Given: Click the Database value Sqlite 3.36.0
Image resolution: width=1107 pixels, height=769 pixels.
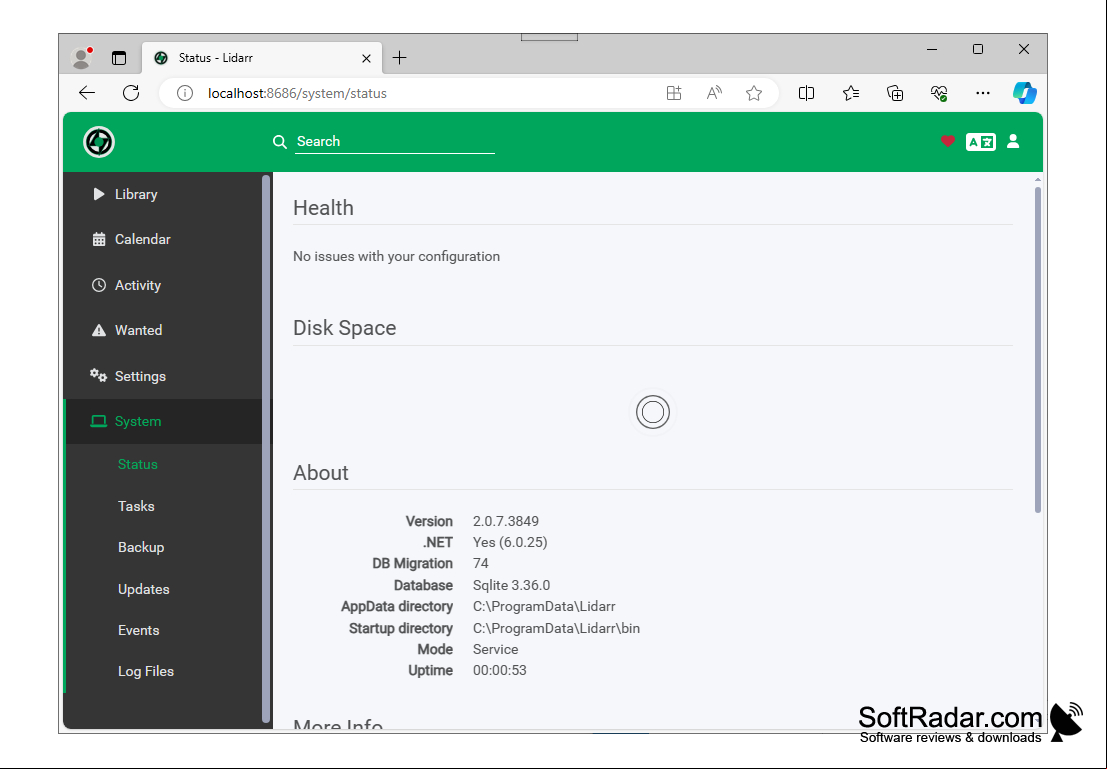Looking at the screenshot, I should 511,585.
